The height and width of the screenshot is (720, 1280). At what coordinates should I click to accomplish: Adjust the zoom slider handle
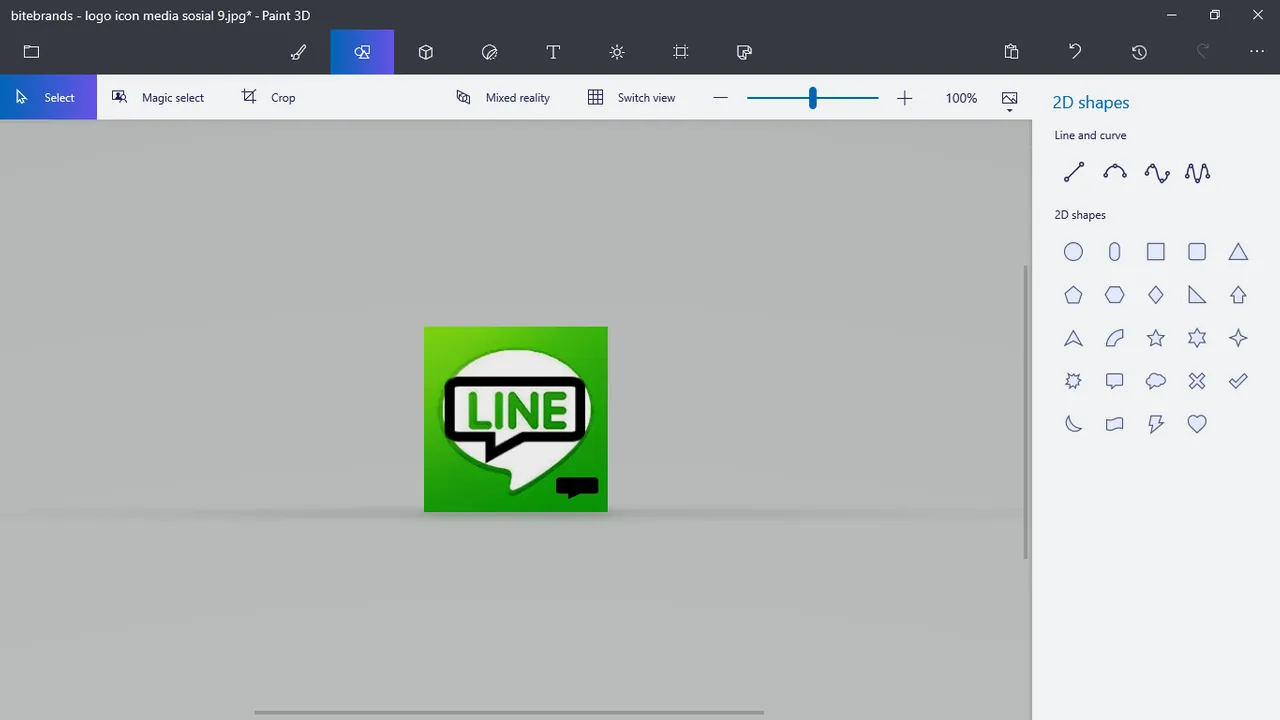(x=813, y=97)
